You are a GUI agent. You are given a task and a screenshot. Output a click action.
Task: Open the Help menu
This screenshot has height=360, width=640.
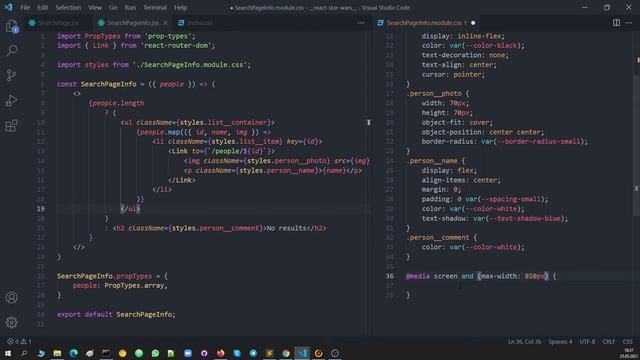point(180,7)
